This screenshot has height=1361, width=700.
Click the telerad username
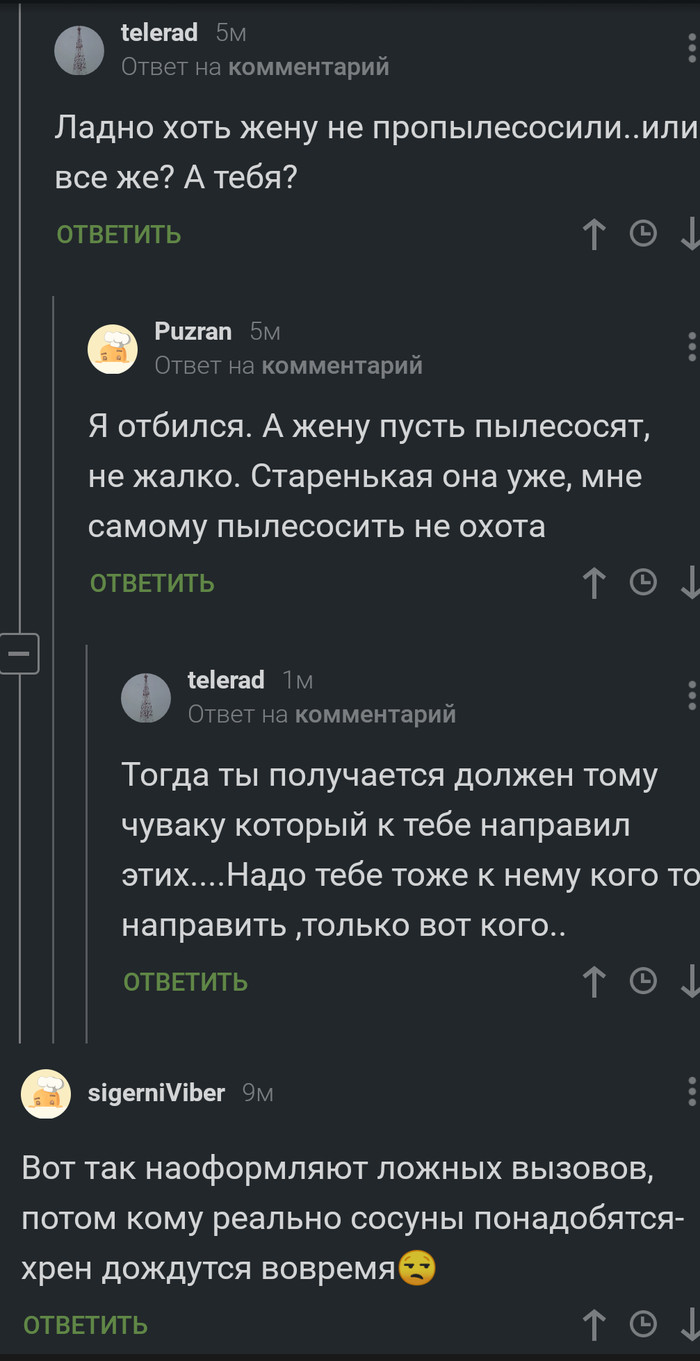pyautogui.click(x=159, y=31)
